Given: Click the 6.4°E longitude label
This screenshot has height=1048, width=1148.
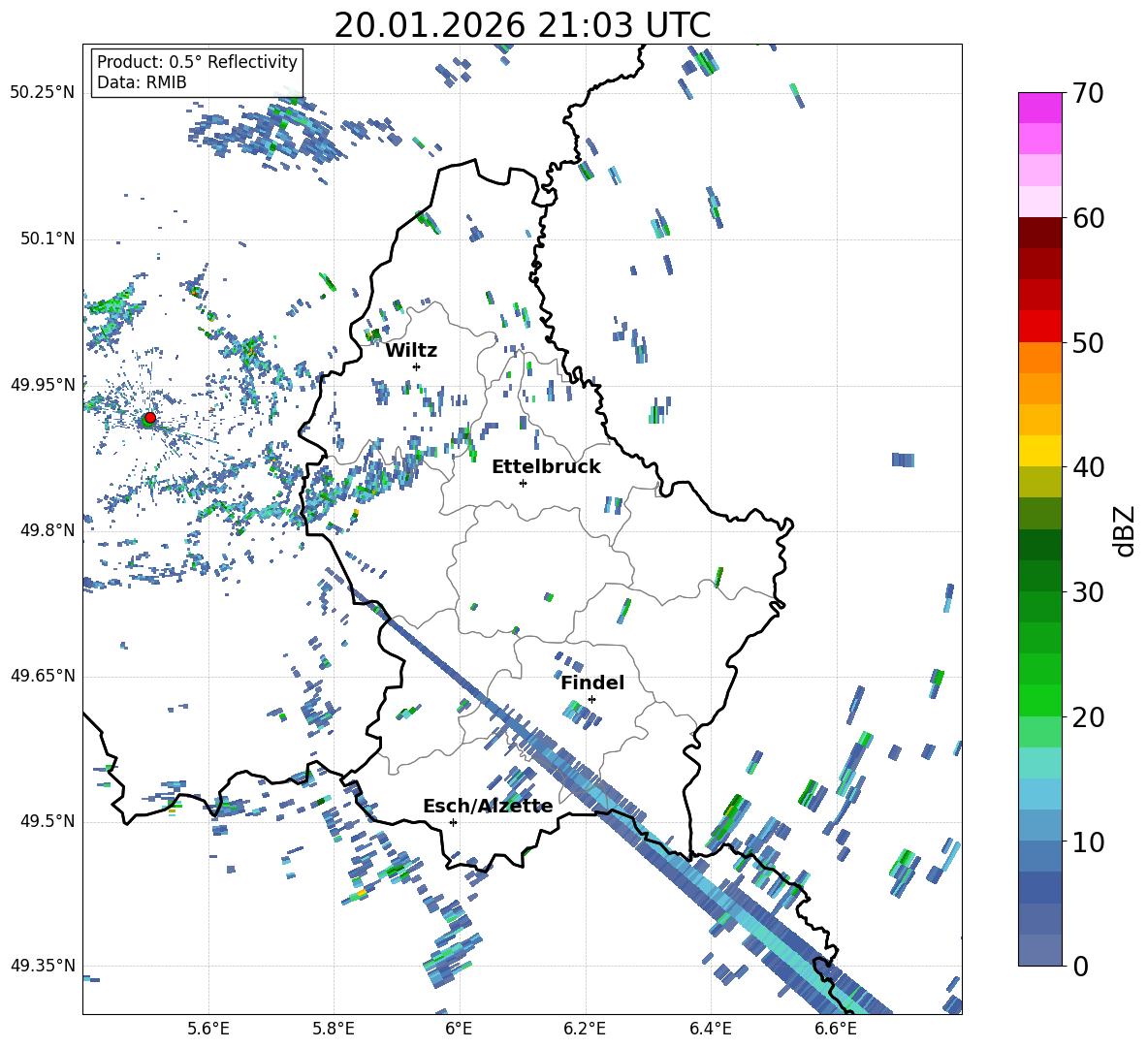Looking at the screenshot, I should click(x=710, y=1029).
